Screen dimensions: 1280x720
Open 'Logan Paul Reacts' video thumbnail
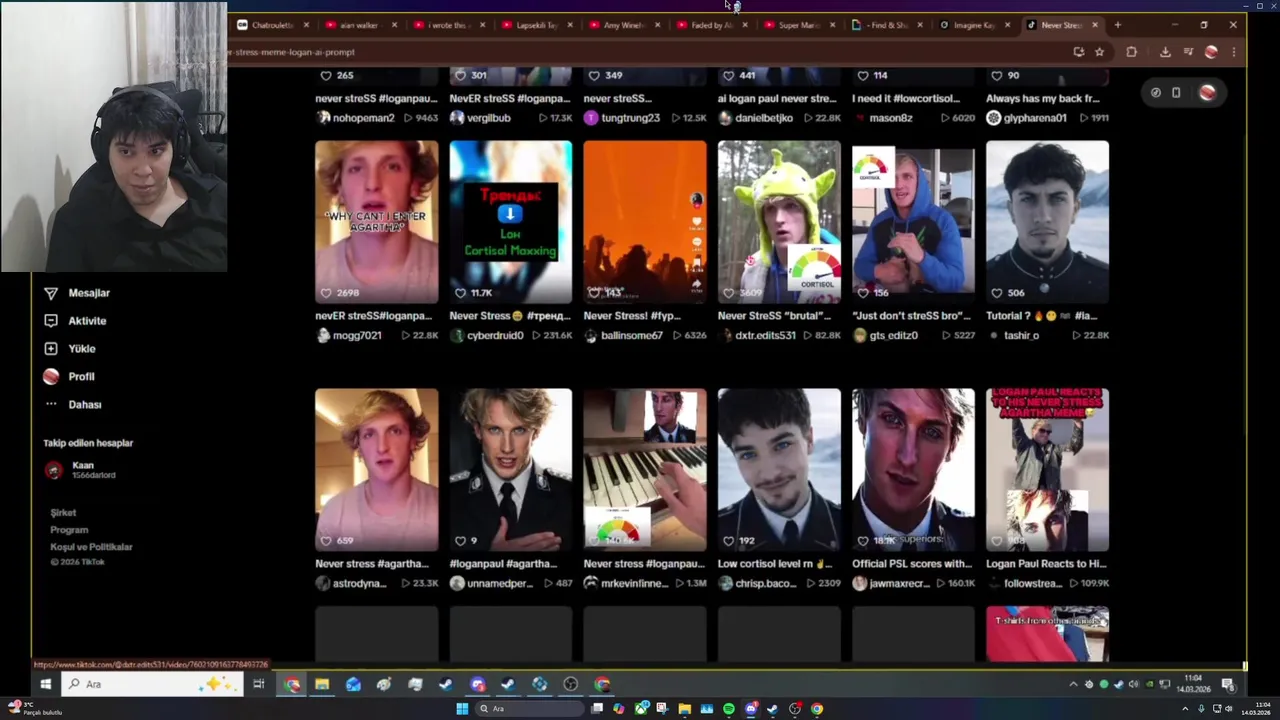point(1047,470)
